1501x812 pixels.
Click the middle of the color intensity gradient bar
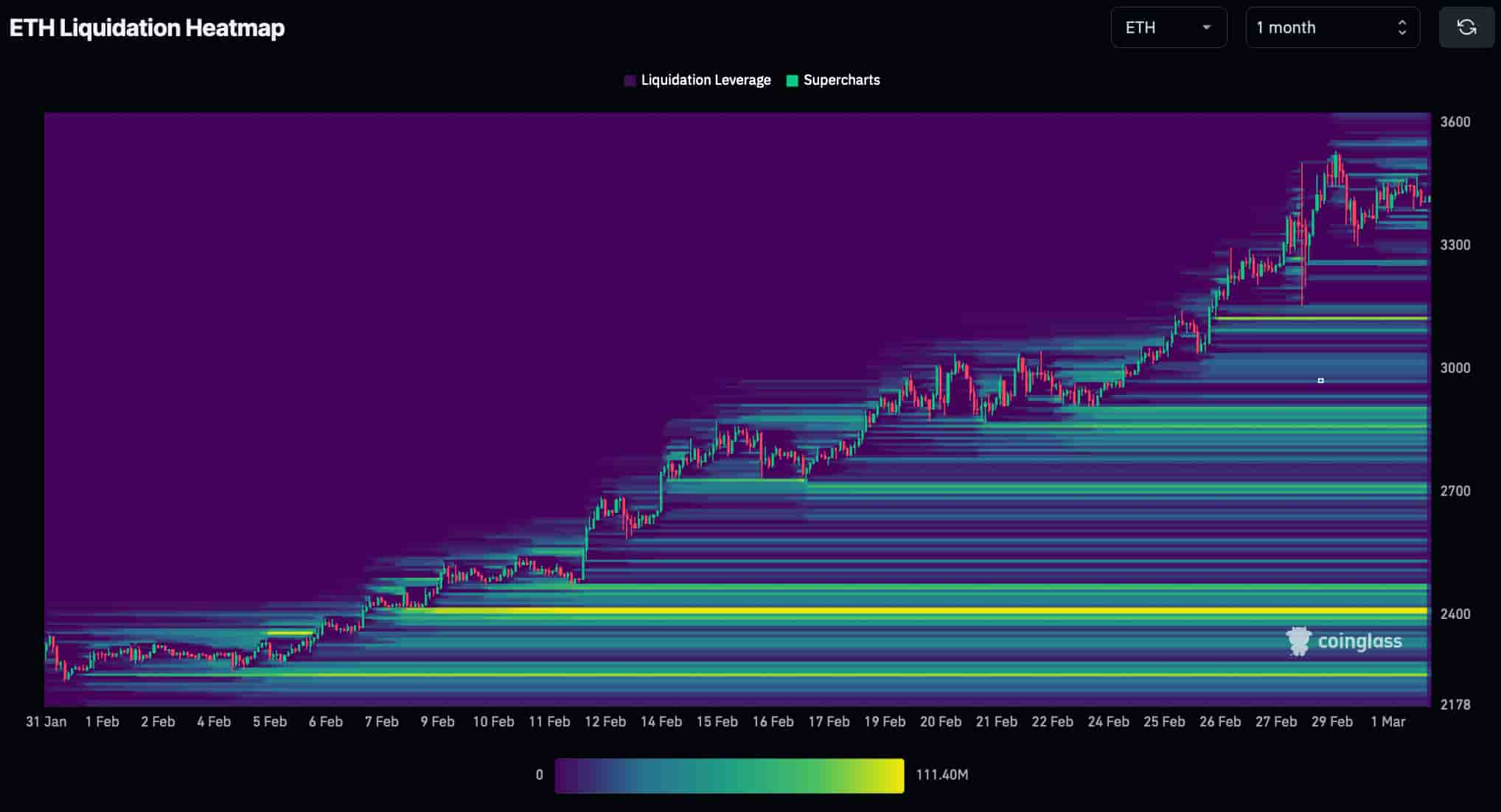coord(728,775)
